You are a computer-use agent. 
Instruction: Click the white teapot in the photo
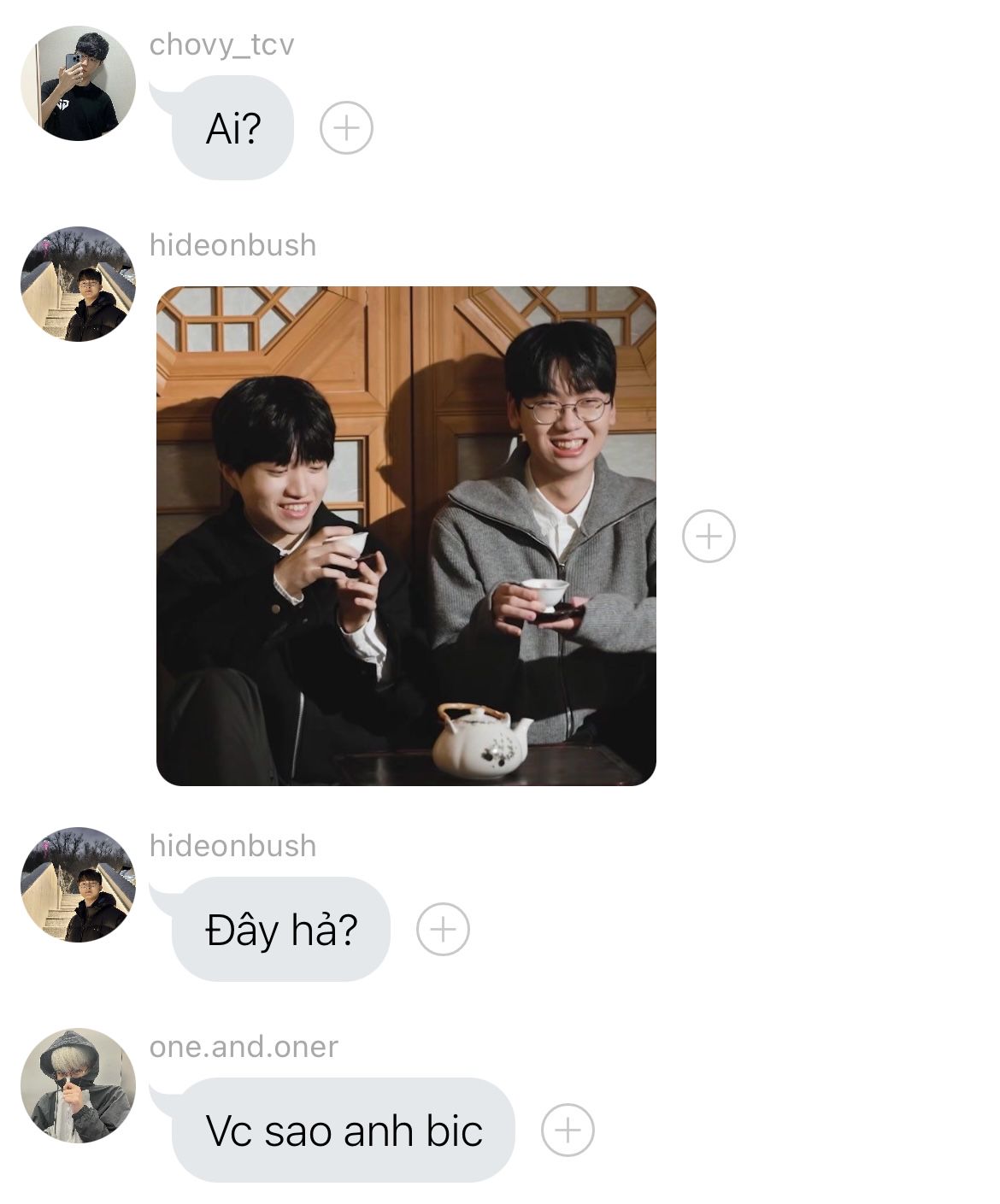pos(481,741)
